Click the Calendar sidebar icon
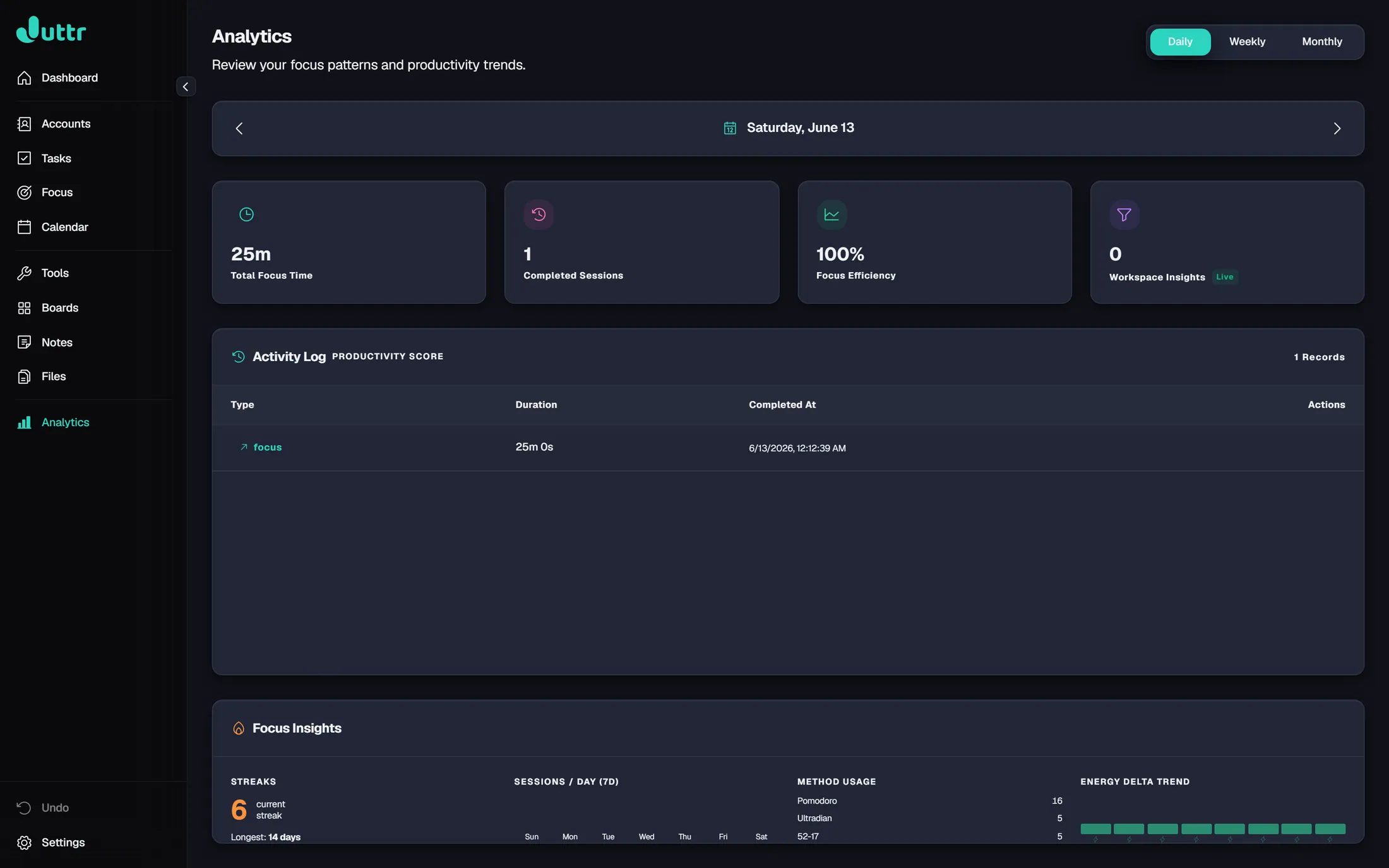Image resolution: width=1389 pixels, height=868 pixels. click(x=24, y=227)
